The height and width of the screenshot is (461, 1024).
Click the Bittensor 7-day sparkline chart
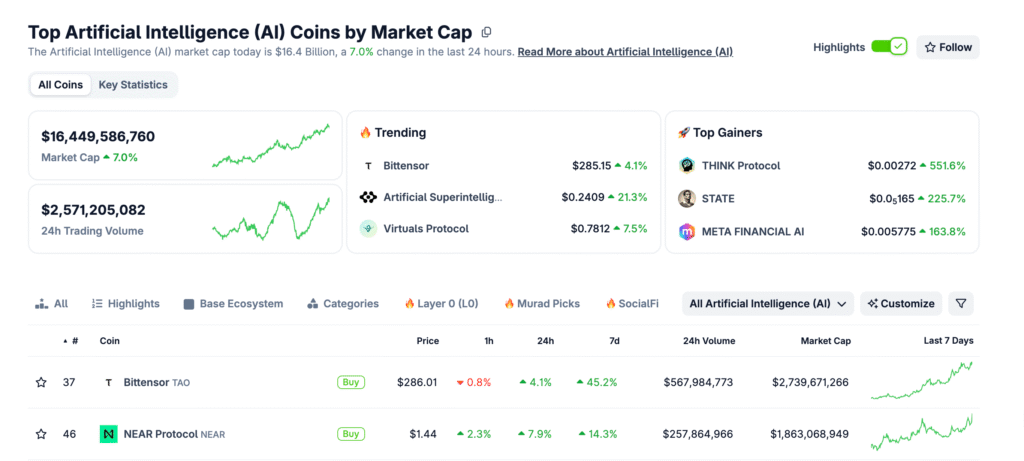[921, 381]
